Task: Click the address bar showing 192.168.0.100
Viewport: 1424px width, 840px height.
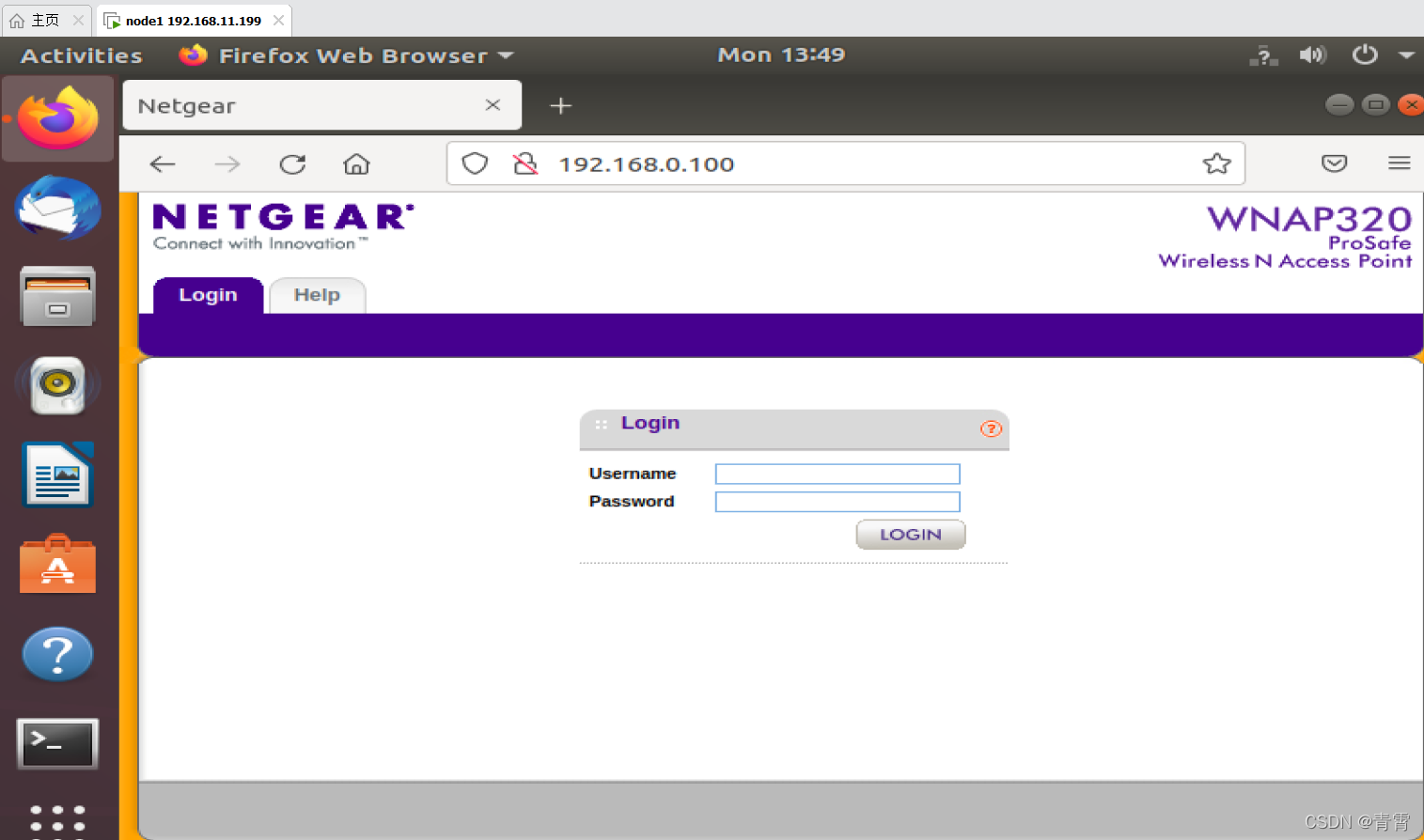Action: 846,163
